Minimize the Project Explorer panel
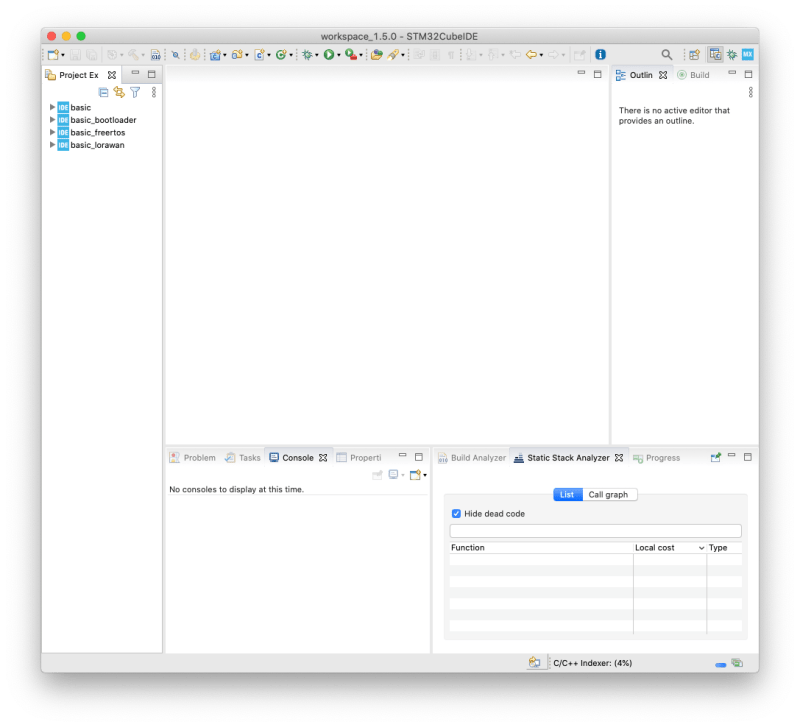Image resolution: width=800 pixels, height=727 pixels. point(135,73)
